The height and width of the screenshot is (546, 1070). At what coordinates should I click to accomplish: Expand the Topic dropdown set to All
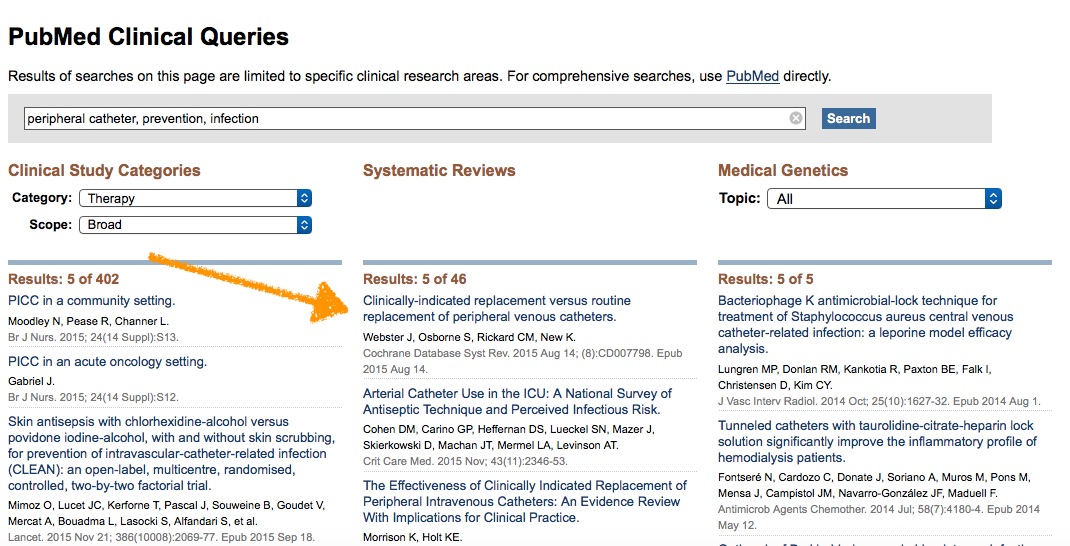[x=884, y=199]
